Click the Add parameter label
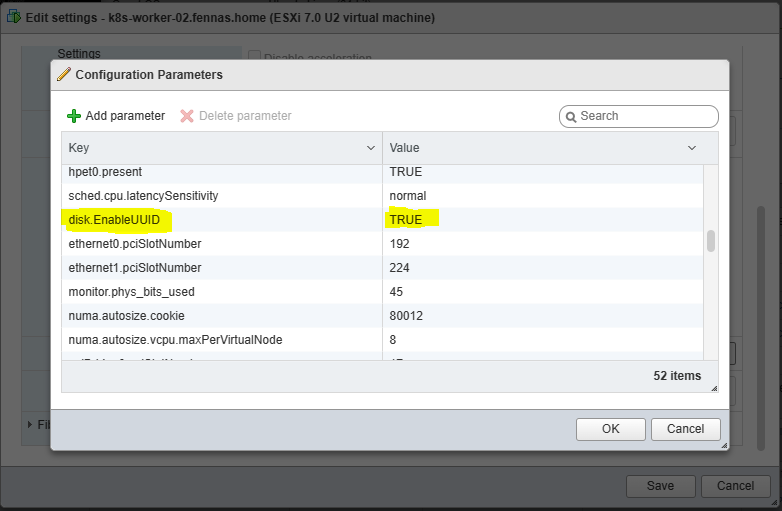The image size is (782, 511). 125,116
